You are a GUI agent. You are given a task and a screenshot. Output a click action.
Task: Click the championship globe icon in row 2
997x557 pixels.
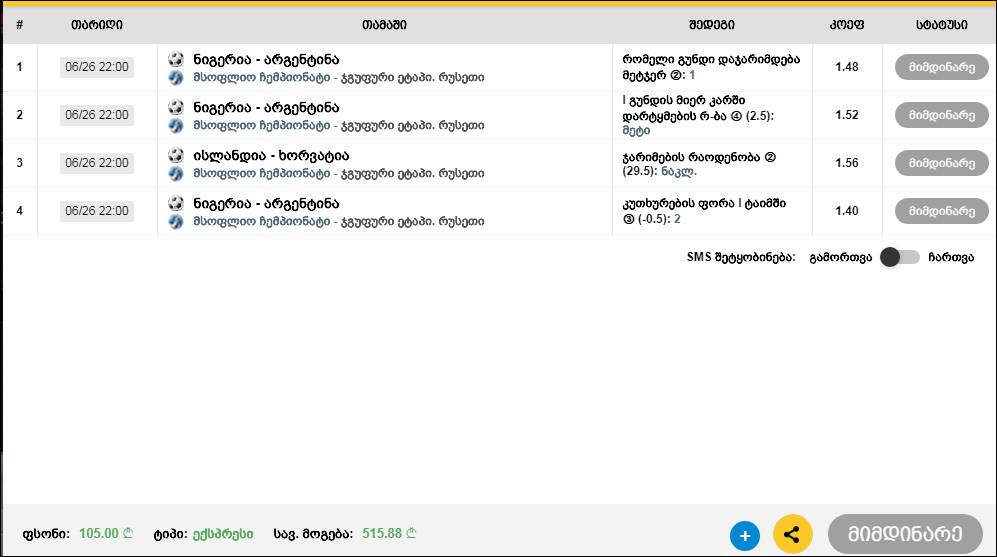tap(176, 125)
